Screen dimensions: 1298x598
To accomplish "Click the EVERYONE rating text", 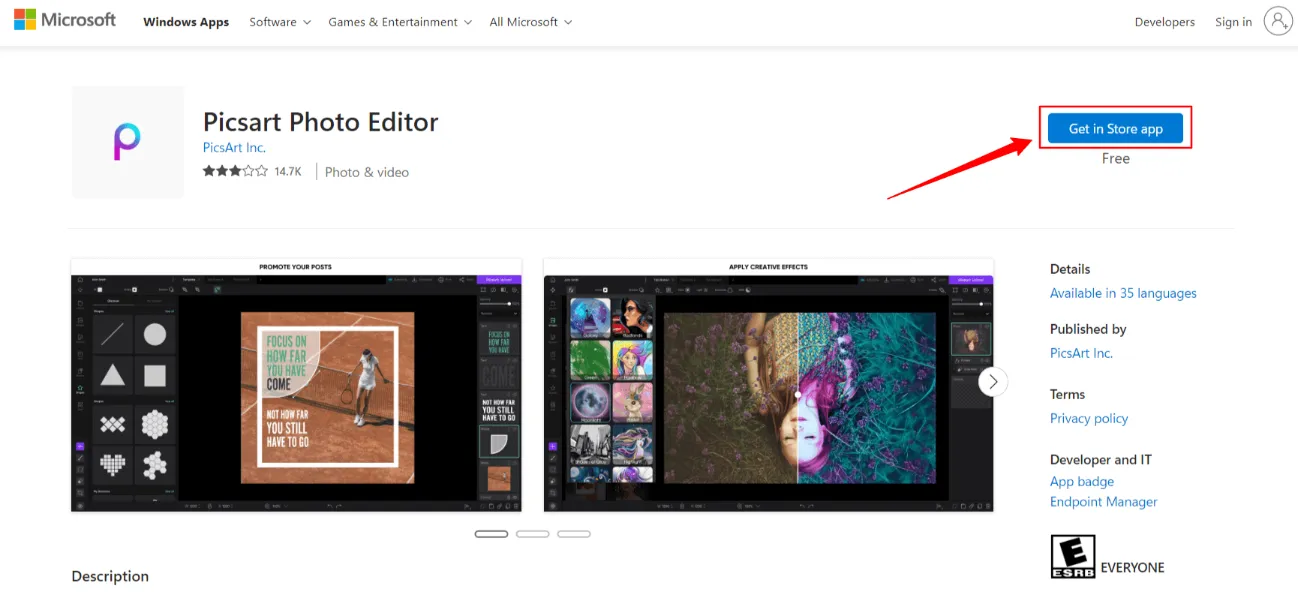I will 1133,567.
